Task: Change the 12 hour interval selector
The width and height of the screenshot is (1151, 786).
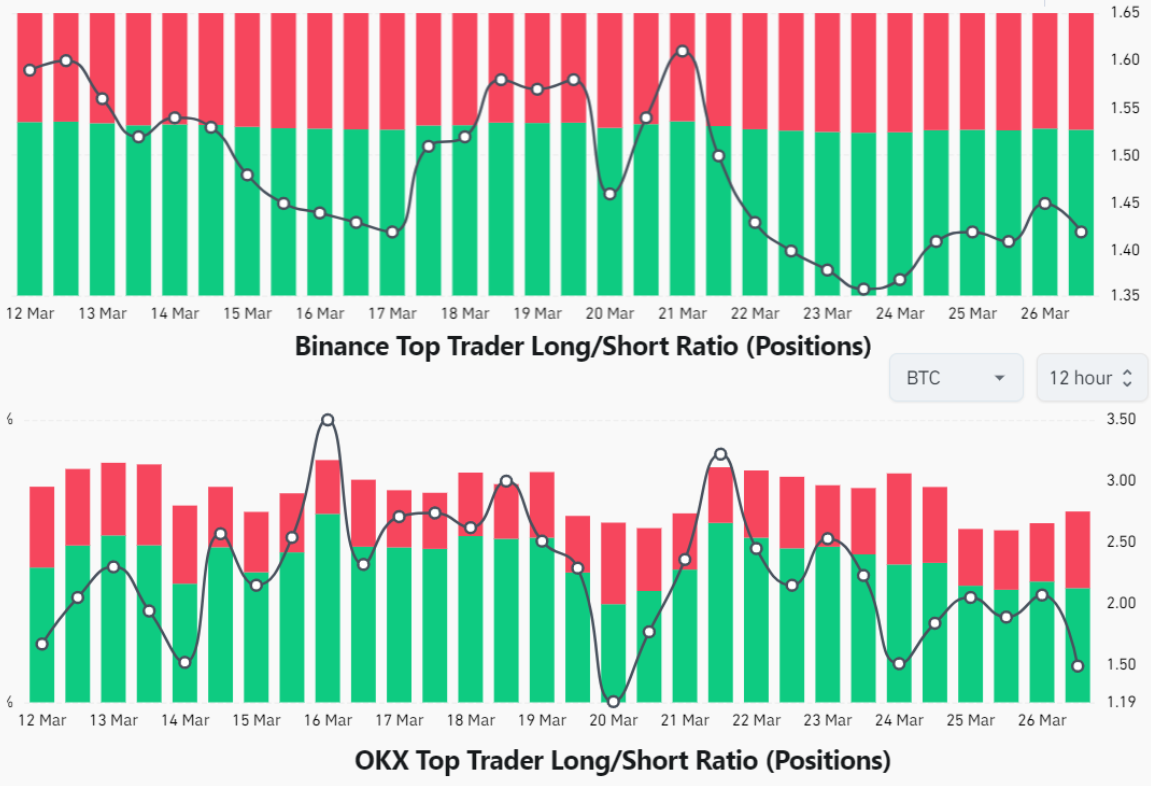Action: (x=1091, y=378)
